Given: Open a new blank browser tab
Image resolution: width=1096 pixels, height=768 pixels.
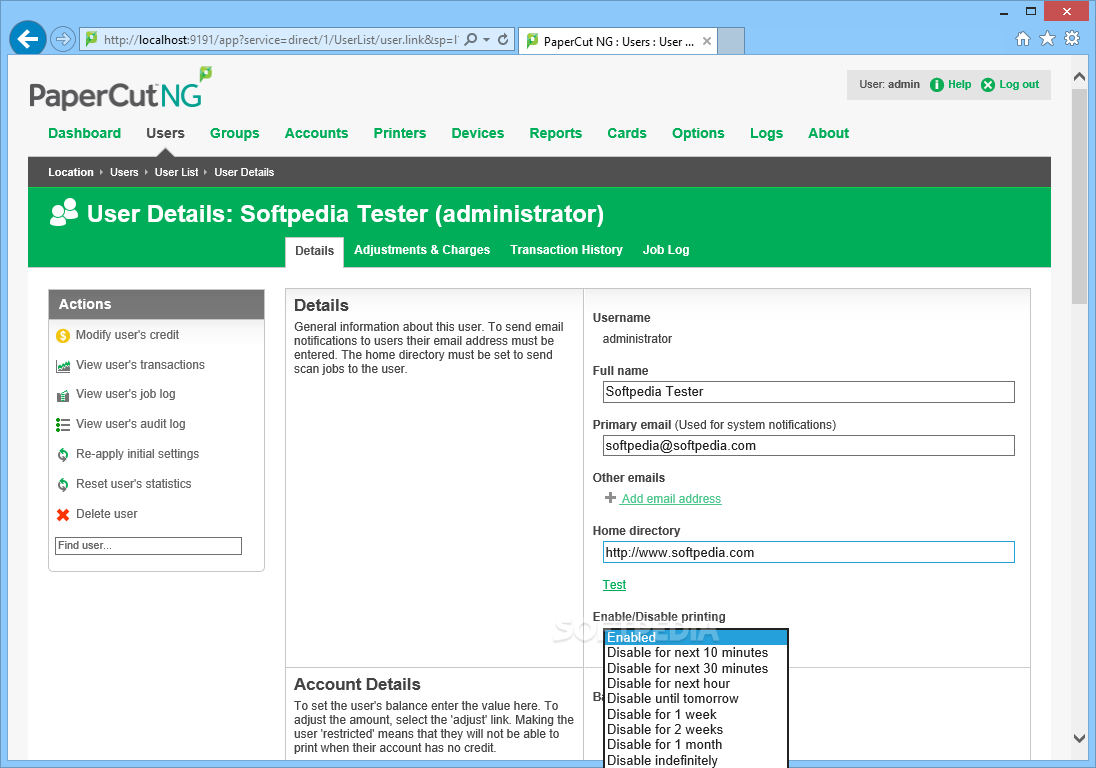Looking at the screenshot, I should [731, 41].
